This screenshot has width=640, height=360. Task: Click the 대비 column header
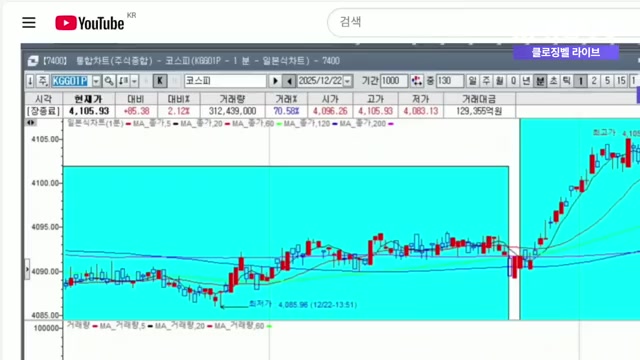(x=136, y=99)
